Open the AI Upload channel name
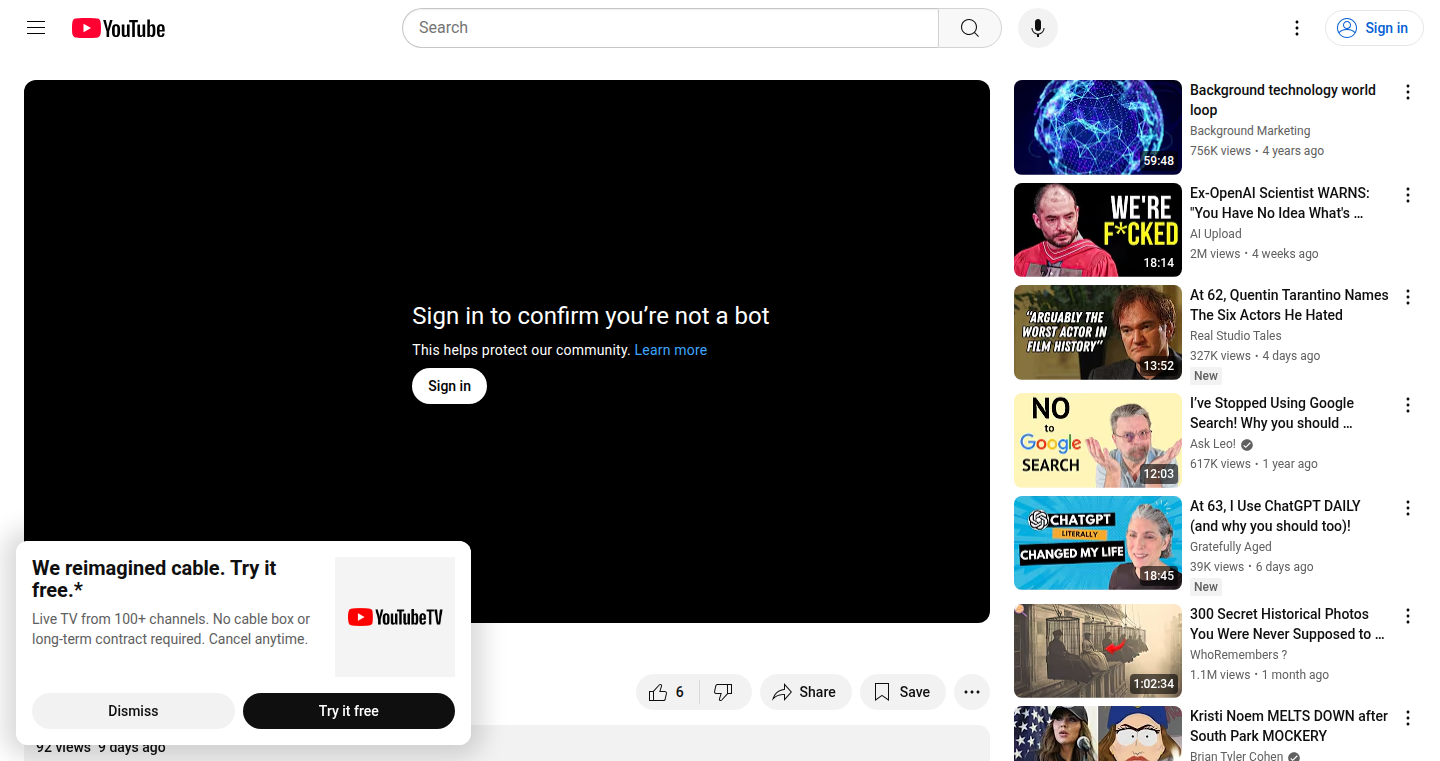Screen dimensions: 1440x761 pyautogui.click(x=1216, y=234)
